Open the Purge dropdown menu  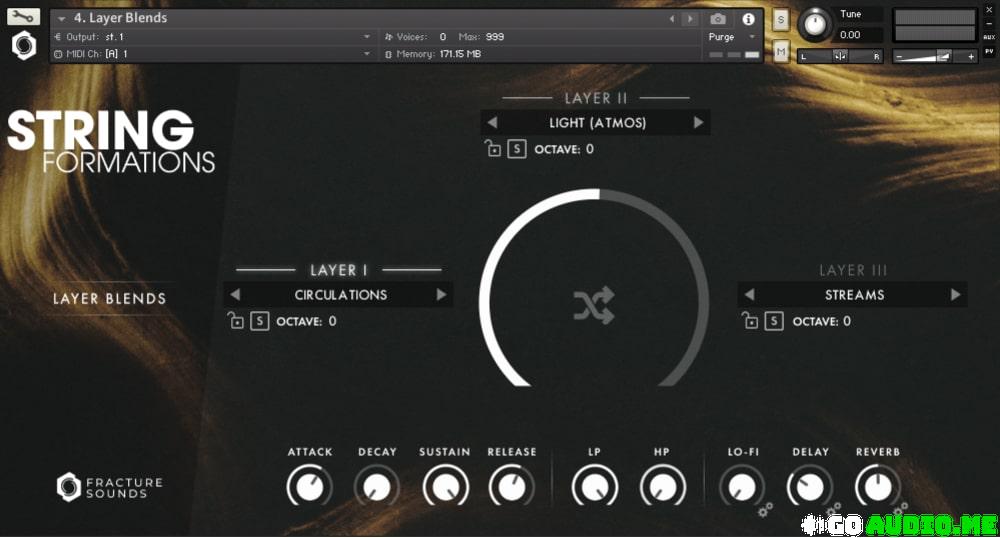[x=732, y=37]
